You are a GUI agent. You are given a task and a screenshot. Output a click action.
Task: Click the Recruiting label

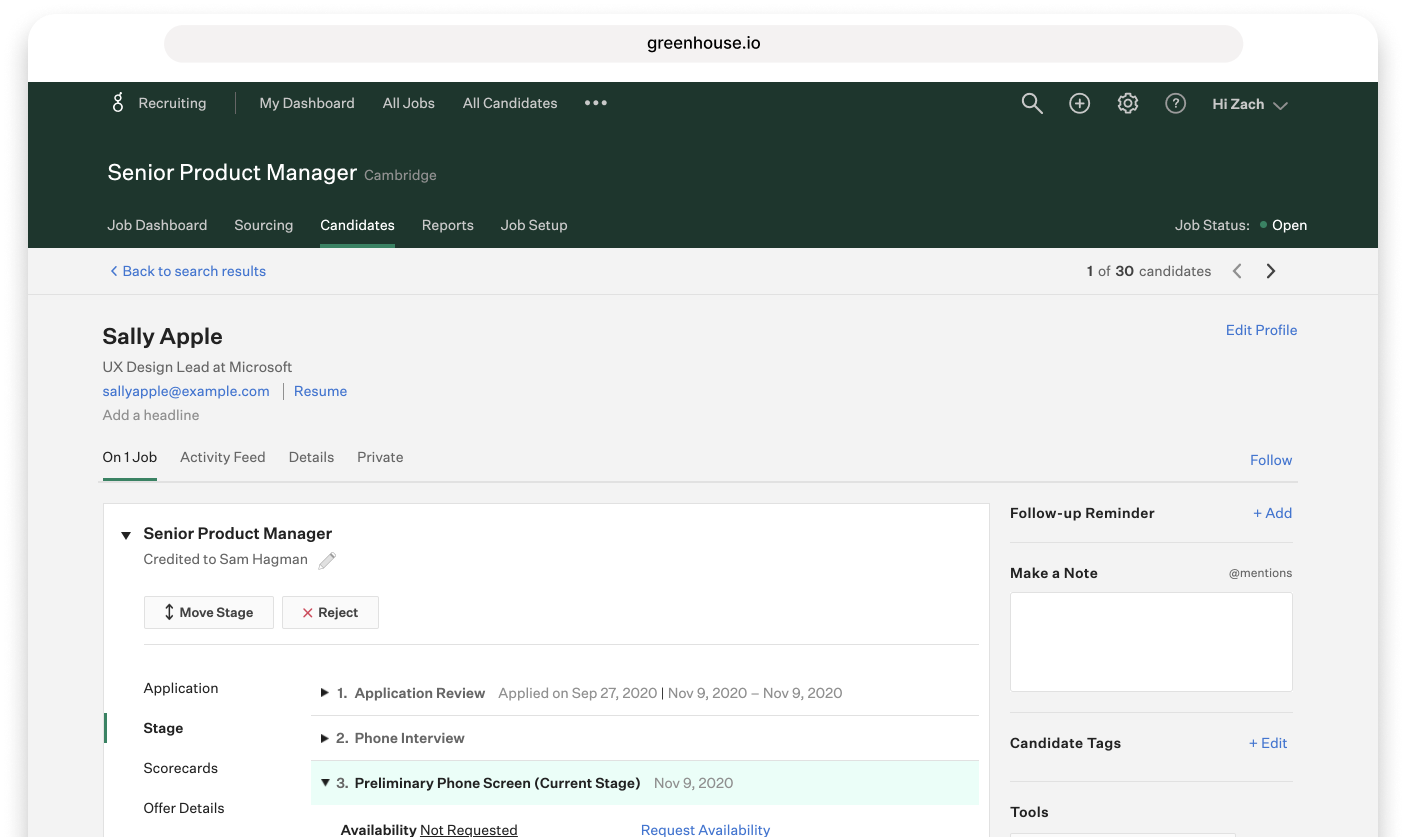tap(172, 103)
